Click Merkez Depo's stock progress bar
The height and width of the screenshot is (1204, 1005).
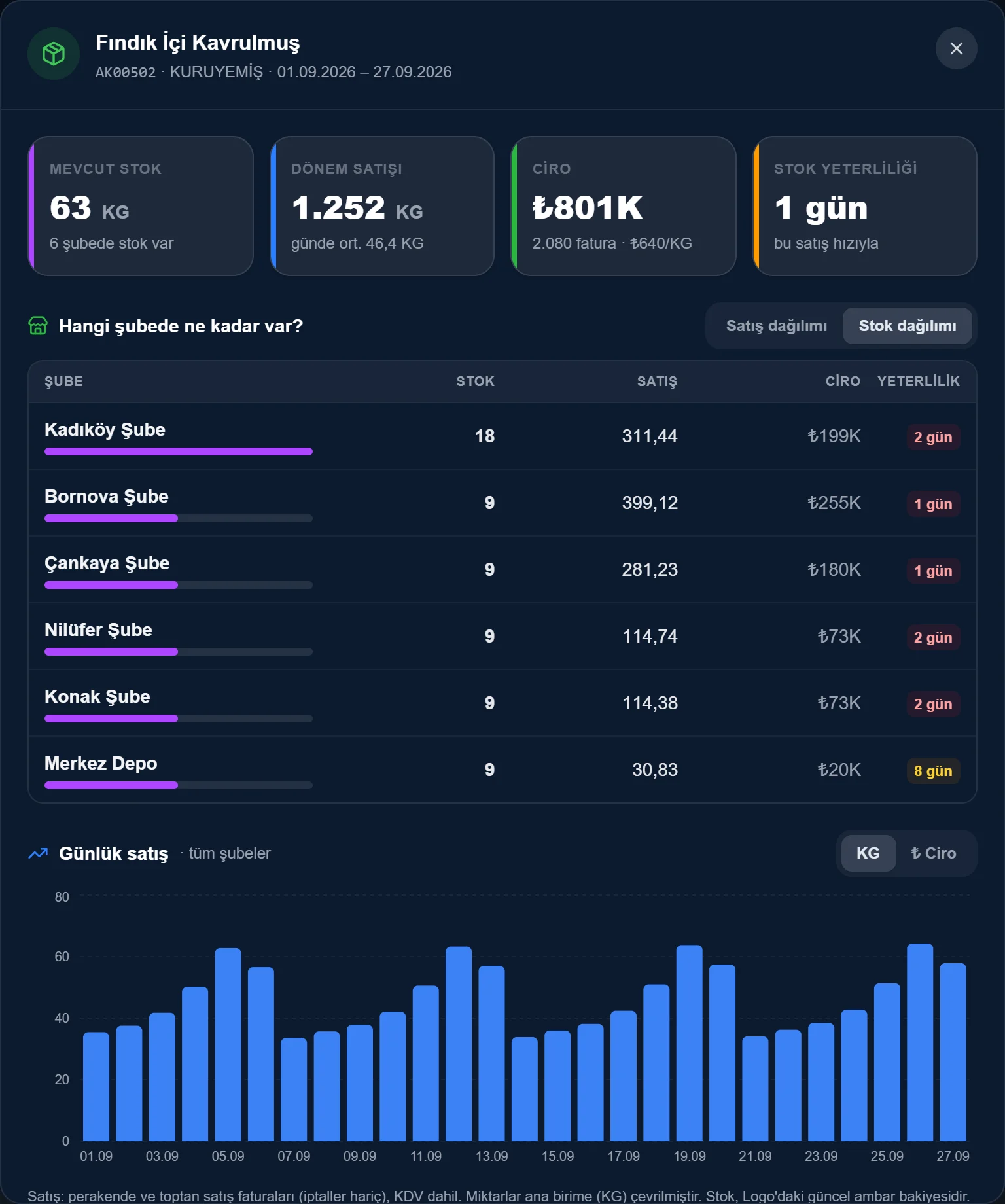pyautogui.click(x=179, y=785)
